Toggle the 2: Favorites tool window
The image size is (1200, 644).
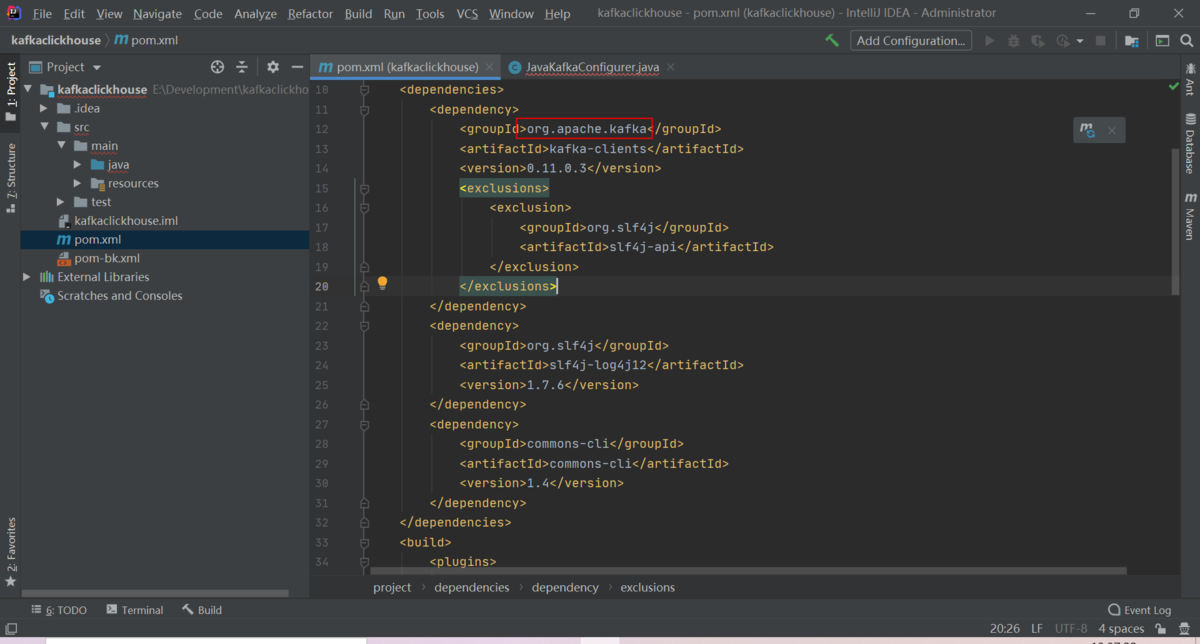click(10, 552)
